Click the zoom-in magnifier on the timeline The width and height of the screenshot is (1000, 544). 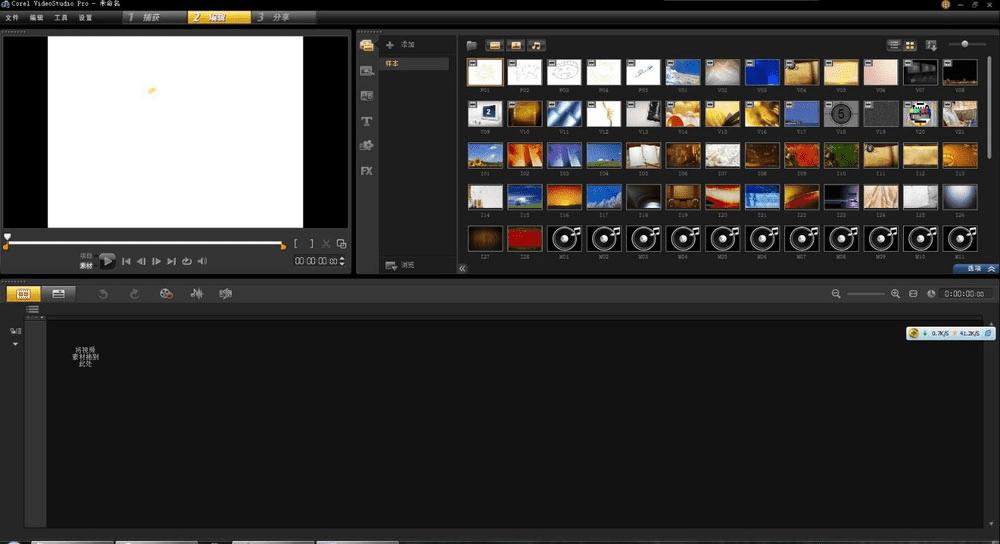tap(895, 294)
